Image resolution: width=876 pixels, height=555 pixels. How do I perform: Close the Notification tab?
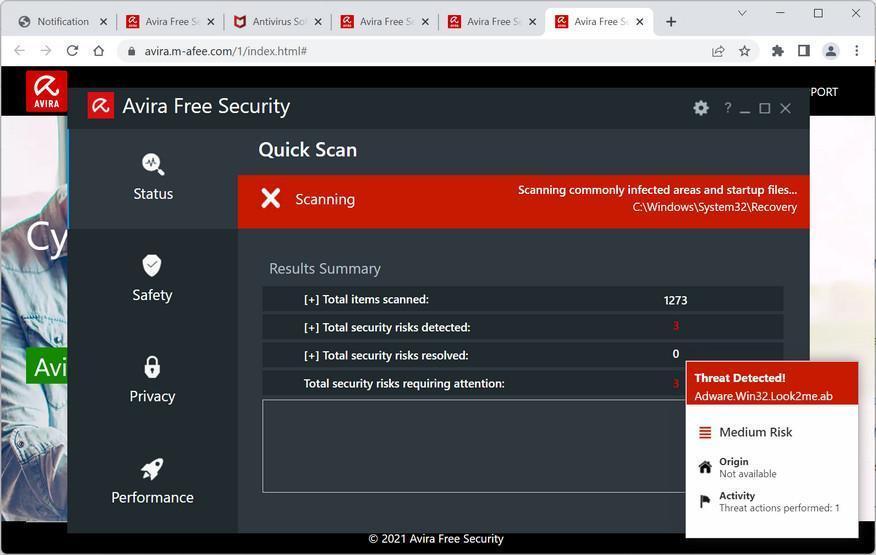pos(103,22)
